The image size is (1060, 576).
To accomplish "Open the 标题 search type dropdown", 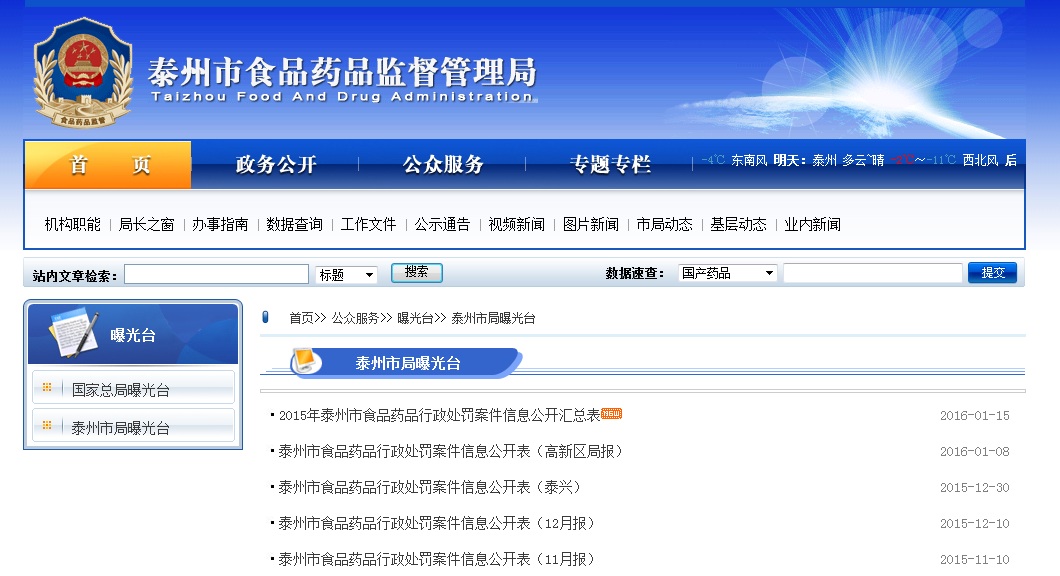I will pyautogui.click(x=346, y=274).
